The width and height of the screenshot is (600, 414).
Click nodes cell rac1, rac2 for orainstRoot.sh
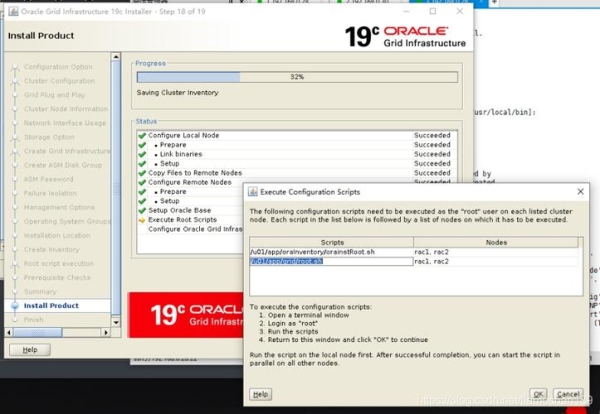(496, 252)
